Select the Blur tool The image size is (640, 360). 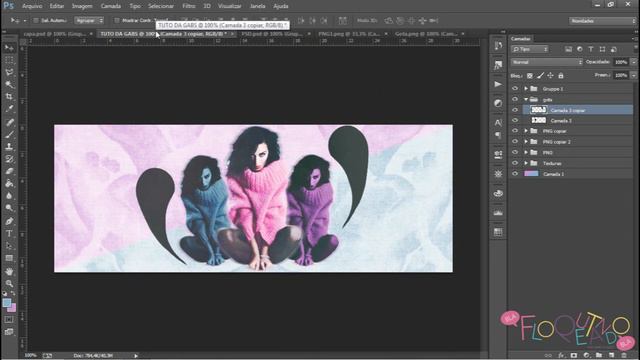9,196
